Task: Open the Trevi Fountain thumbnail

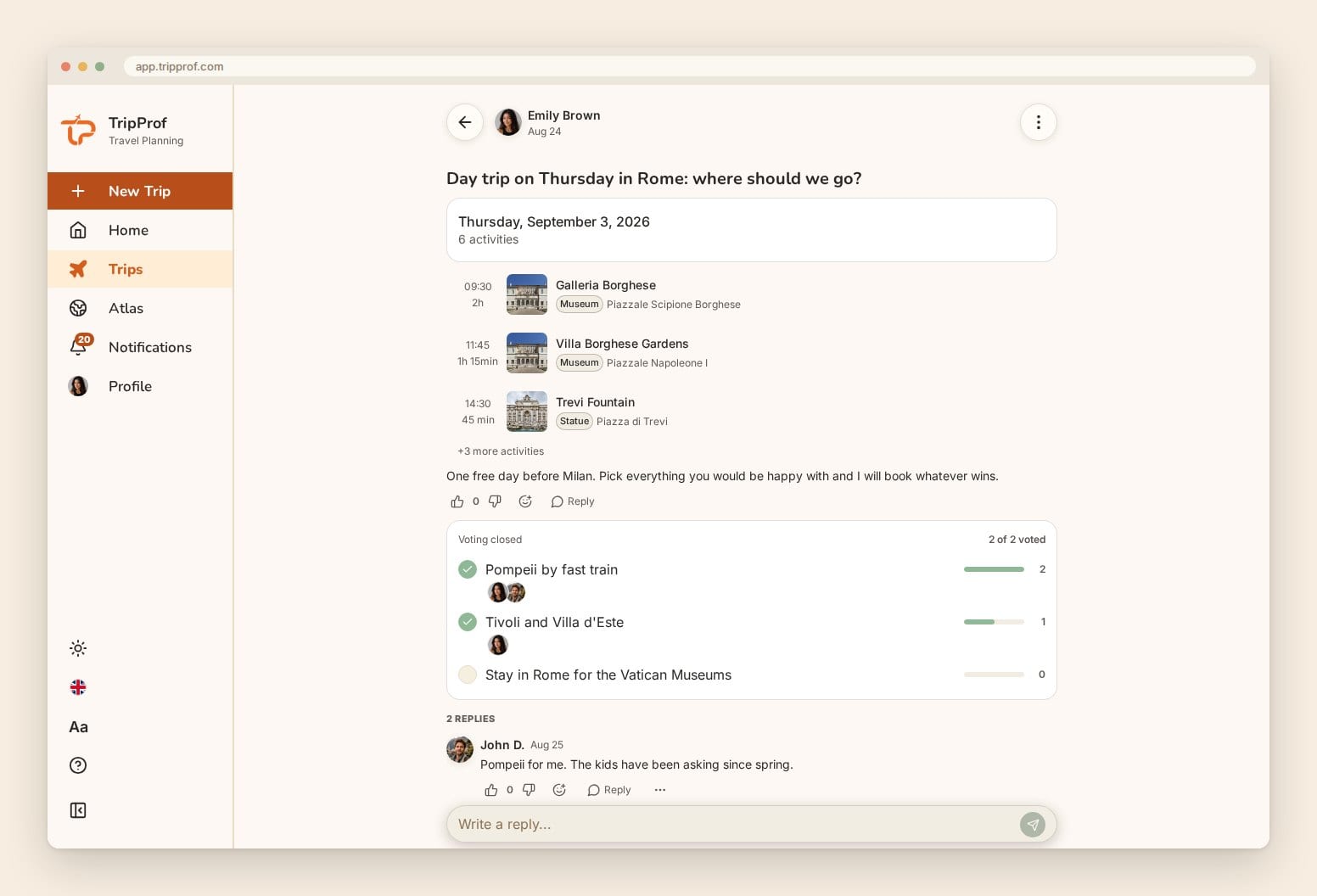Action: click(x=527, y=412)
